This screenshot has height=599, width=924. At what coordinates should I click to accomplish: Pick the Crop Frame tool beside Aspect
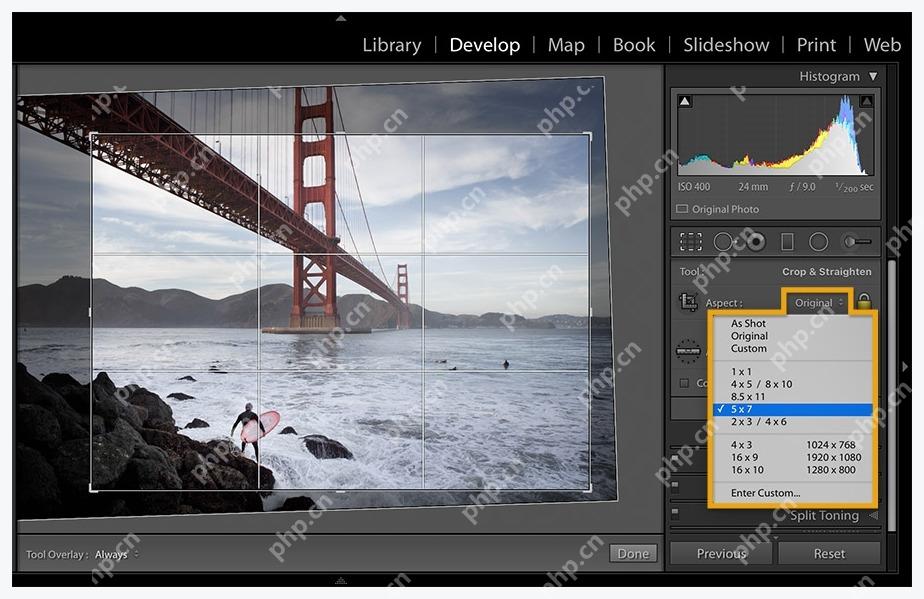[688, 302]
